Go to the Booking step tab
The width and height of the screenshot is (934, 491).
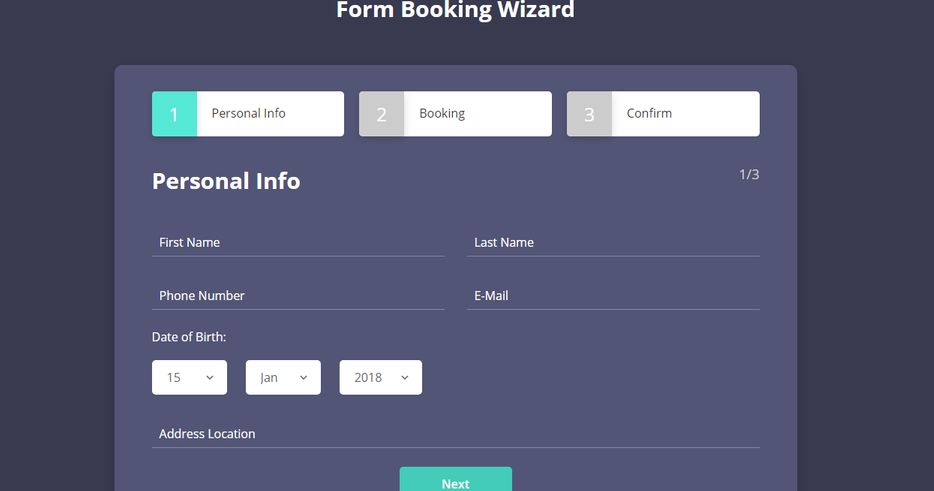click(x=455, y=114)
